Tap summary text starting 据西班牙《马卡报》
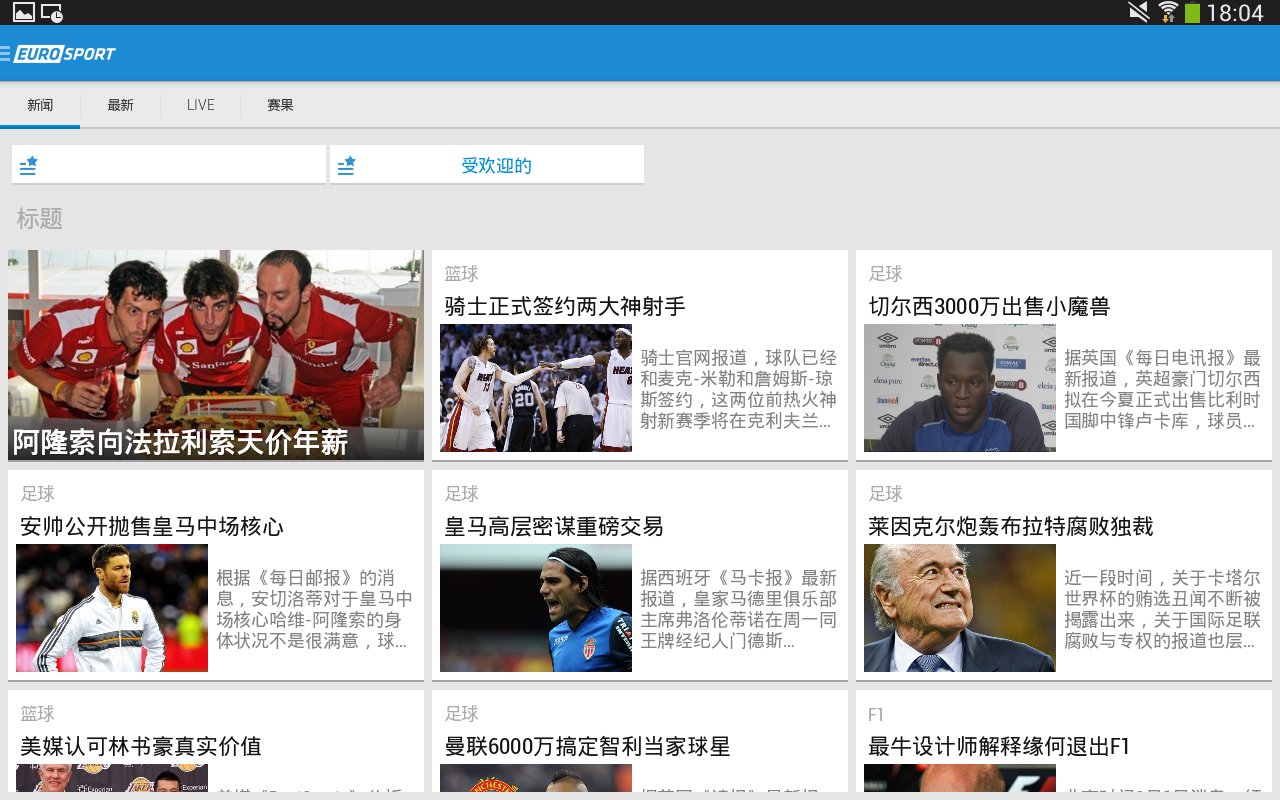Viewport: 1280px width, 800px height. point(739,610)
